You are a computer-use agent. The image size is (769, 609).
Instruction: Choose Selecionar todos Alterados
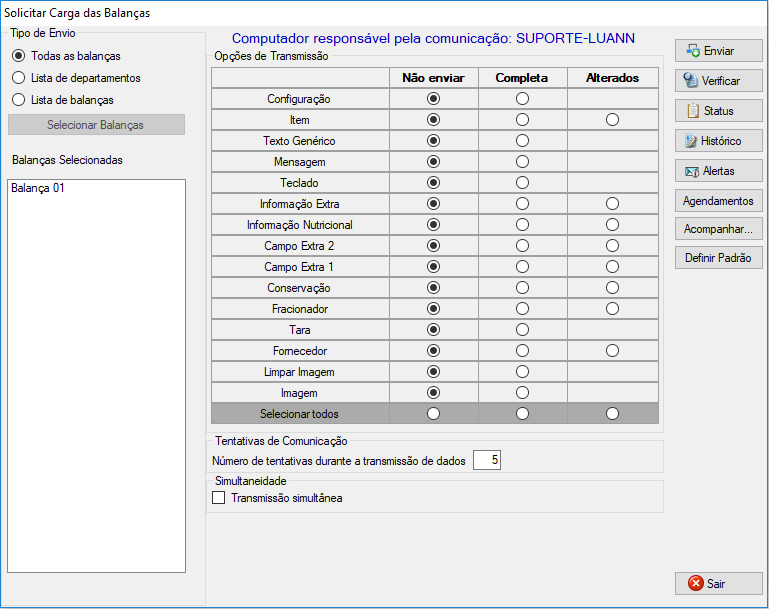click(612, 414)
